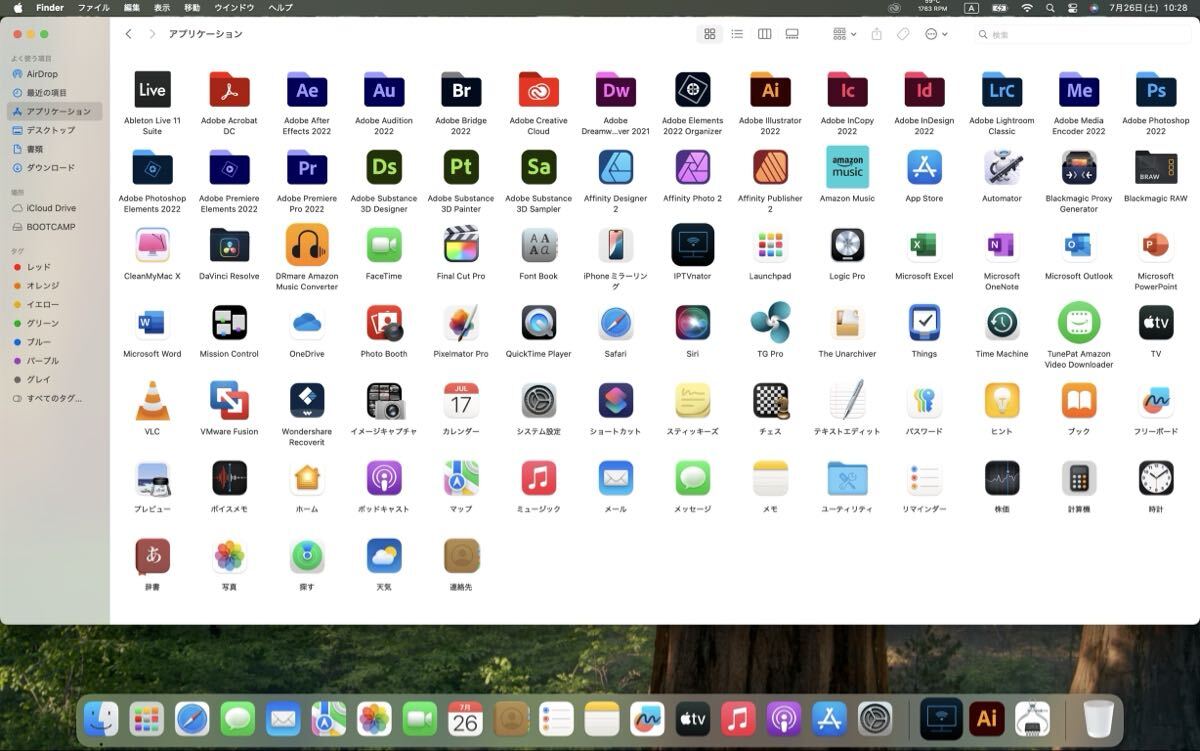Click the tag button in toolbar

pos(903,34)
